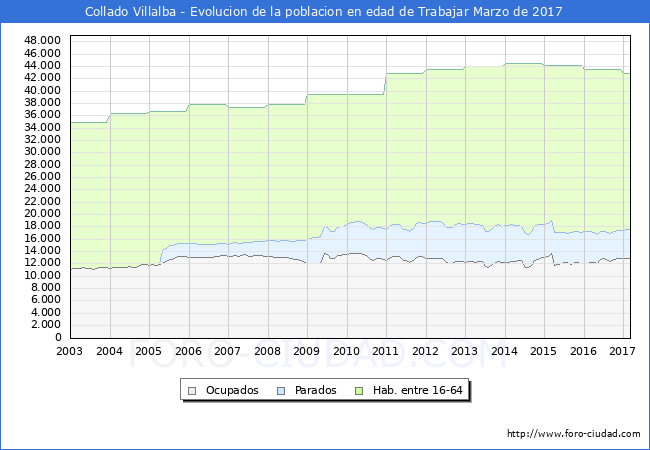Click the grey Ocupados legend swatch
650x450 pixels.
192,391
